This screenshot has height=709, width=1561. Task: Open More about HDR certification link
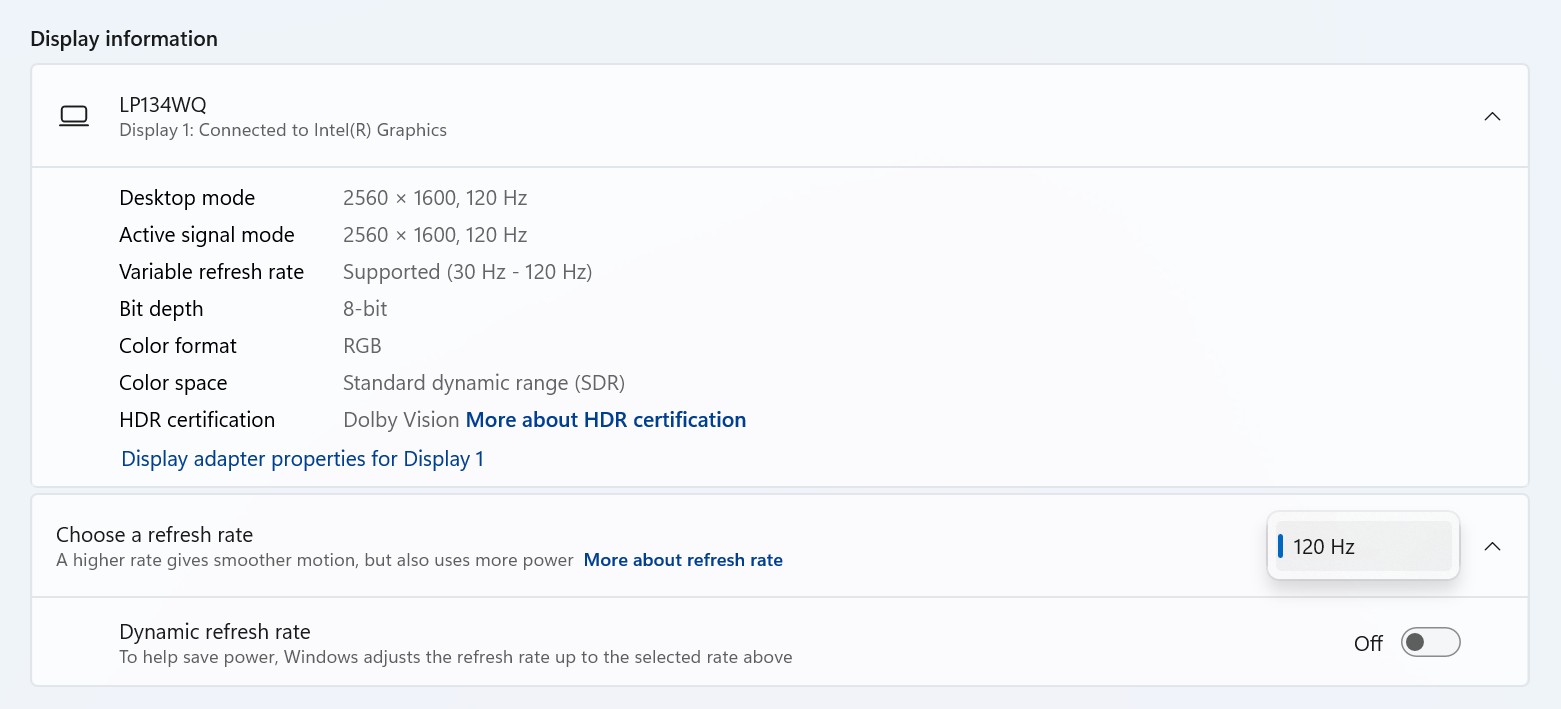606,420
